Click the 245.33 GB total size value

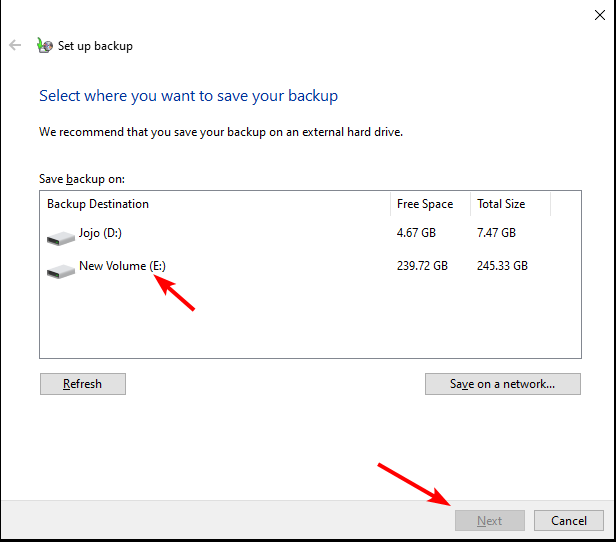(502, 266)
